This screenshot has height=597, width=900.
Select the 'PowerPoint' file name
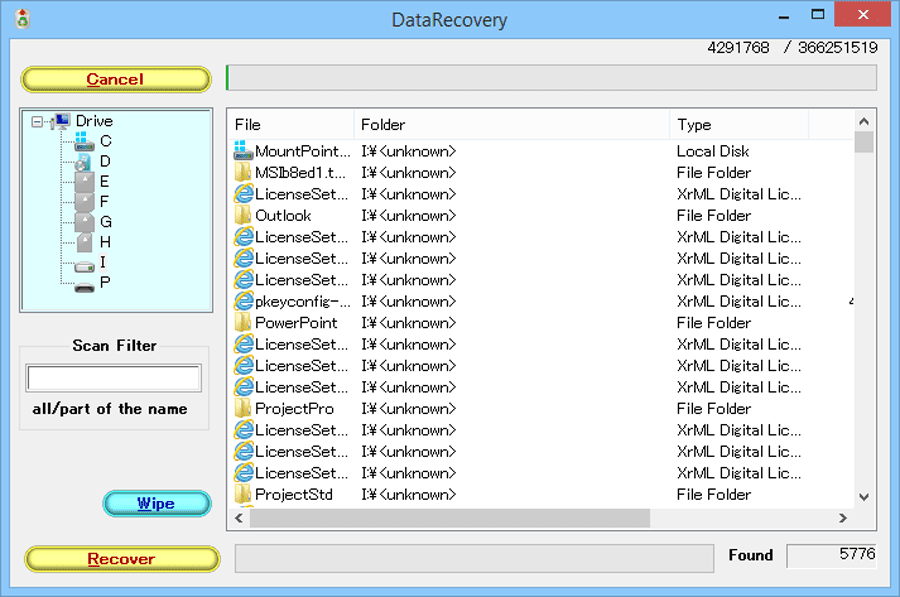coord(296,323)
